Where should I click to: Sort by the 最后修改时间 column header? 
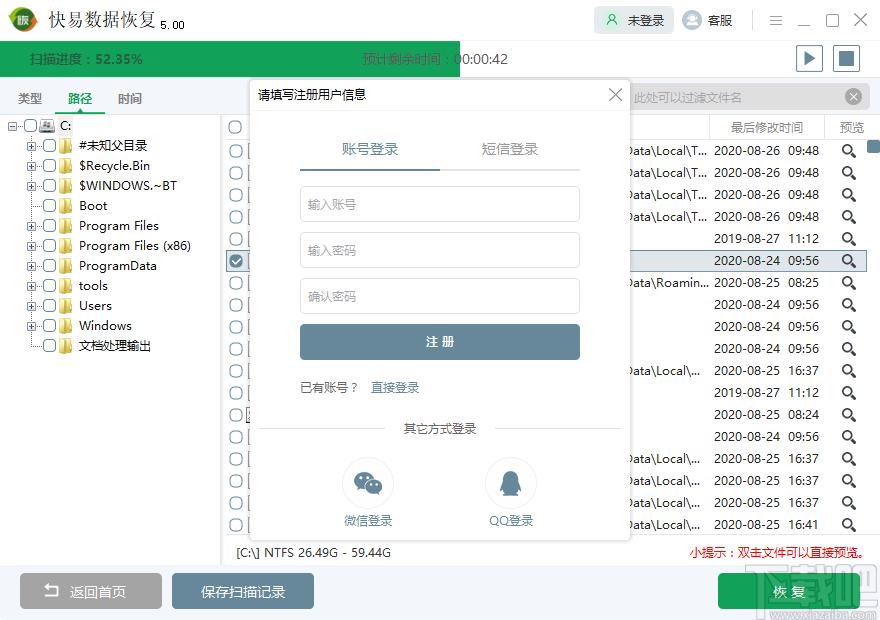(767, 127)
